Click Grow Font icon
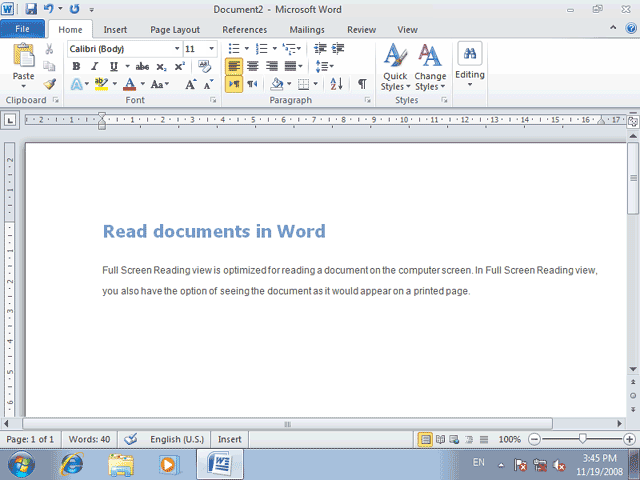Viewport: 640px width, 480px height. pyautogui.click(x=190, y=84)
